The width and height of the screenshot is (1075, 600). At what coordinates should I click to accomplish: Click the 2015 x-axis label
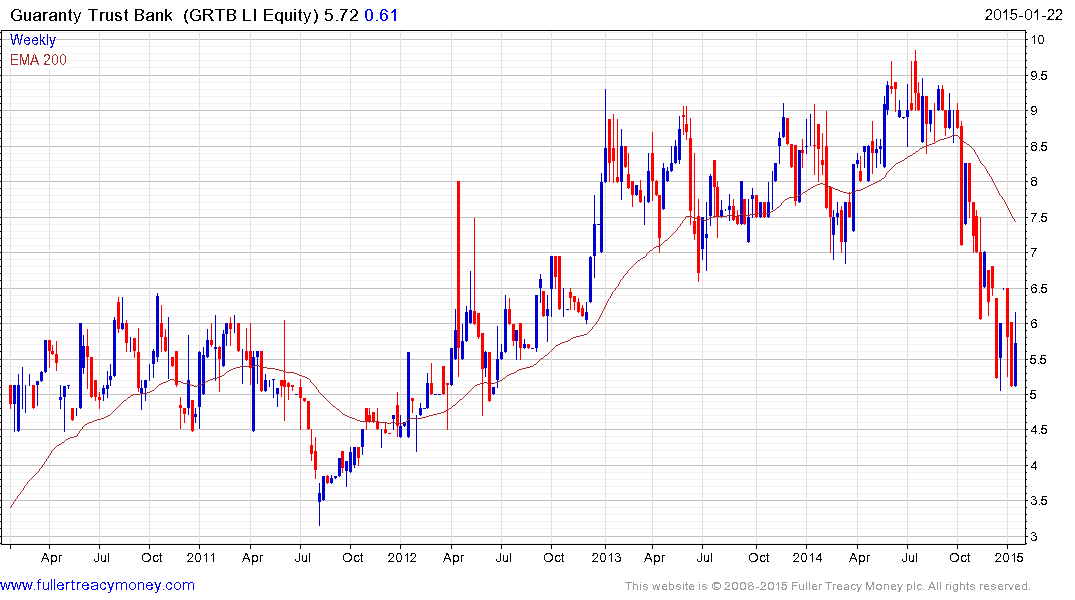point(1009,557)
